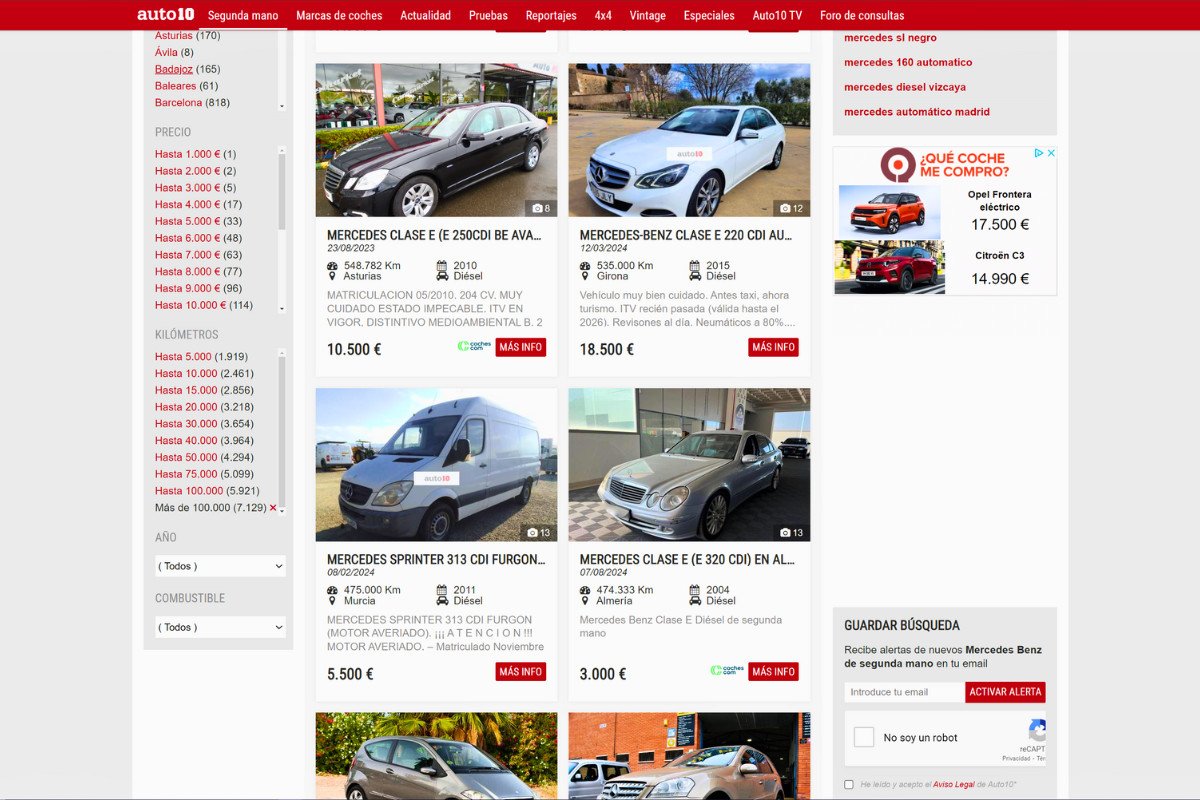1200x800 pixels.
Task: Check the 'No soy un robot' box
Action: 863,738
